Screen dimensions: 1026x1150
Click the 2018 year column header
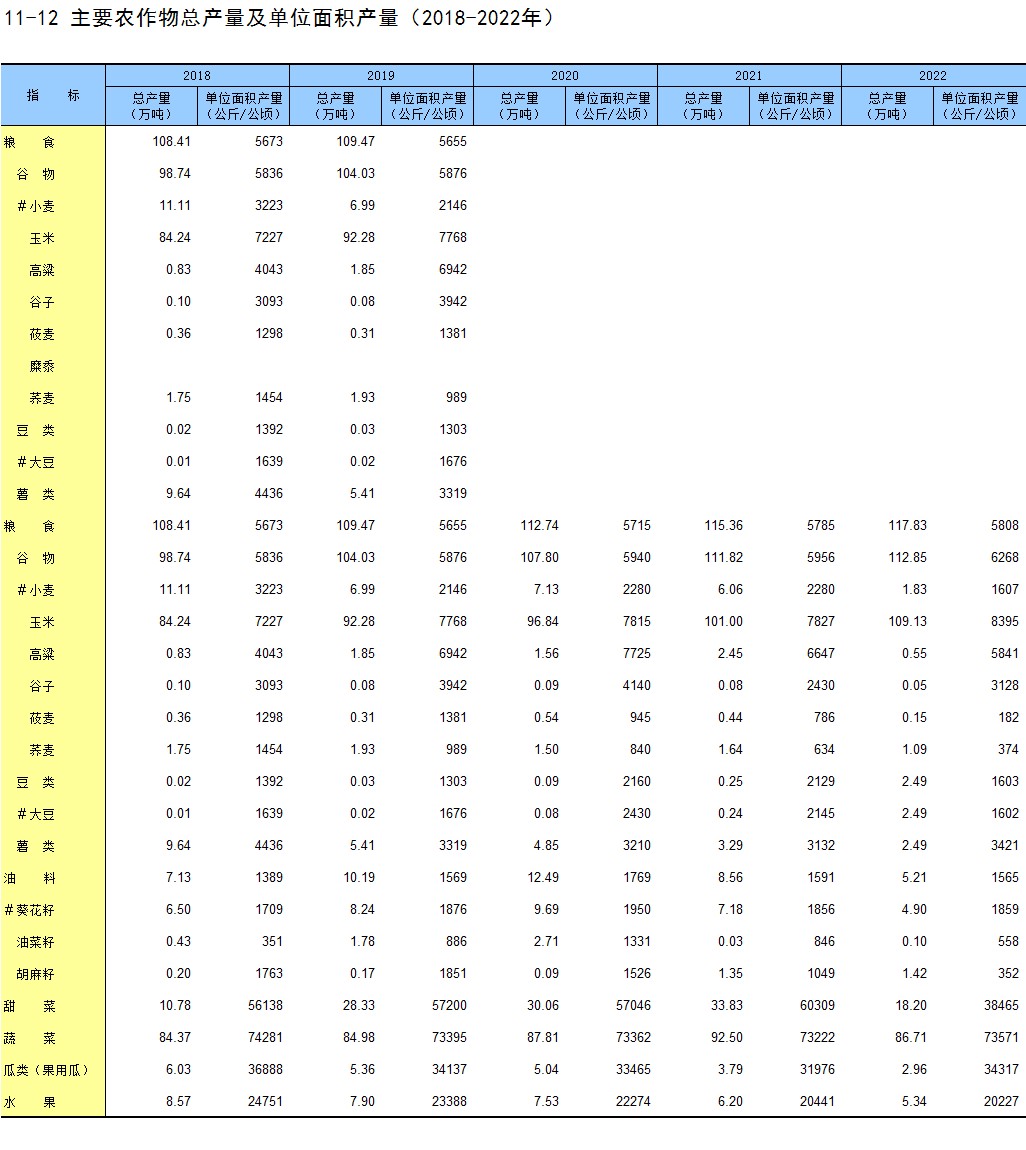point(197,76)
